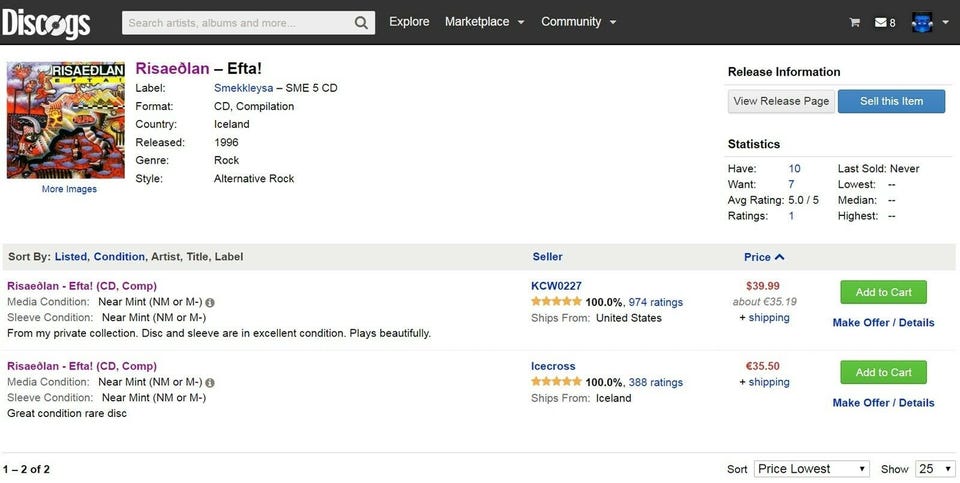
Task: Open the Price Lowest sort dropdown
Action: click(812, 468)
